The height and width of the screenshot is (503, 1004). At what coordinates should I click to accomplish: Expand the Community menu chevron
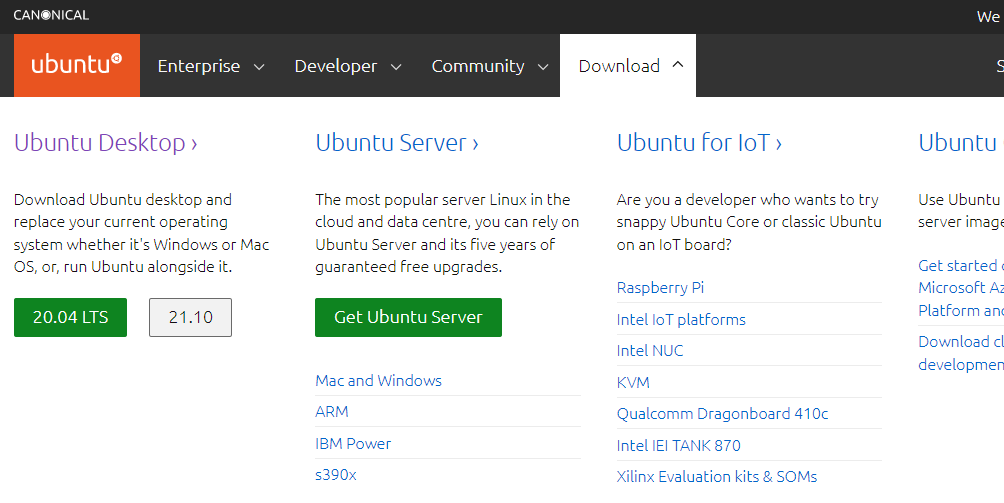543,67
